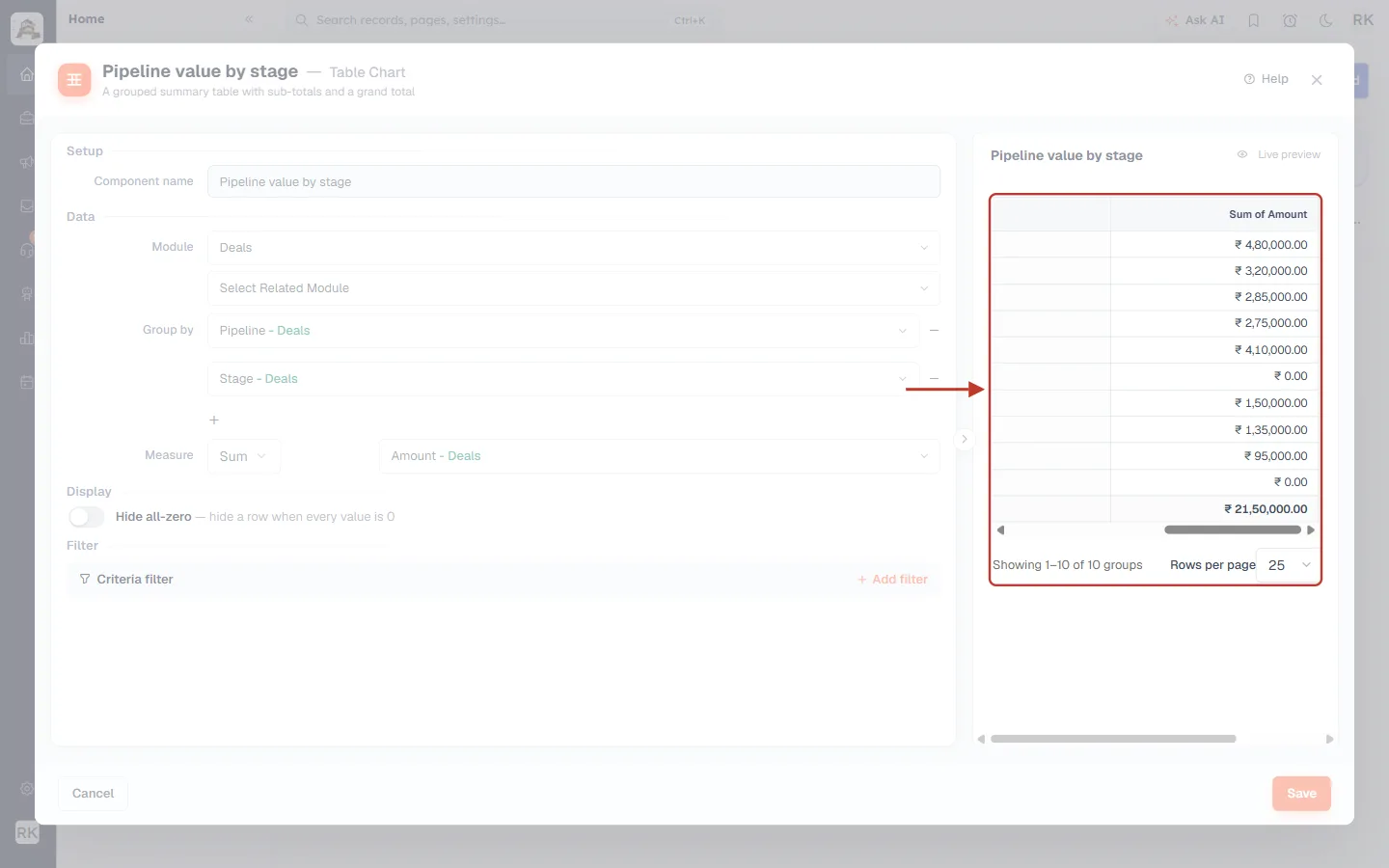Open the Module dropdown showing Deals
This screenshot has height=868, width=1389.
pos(573,248)
